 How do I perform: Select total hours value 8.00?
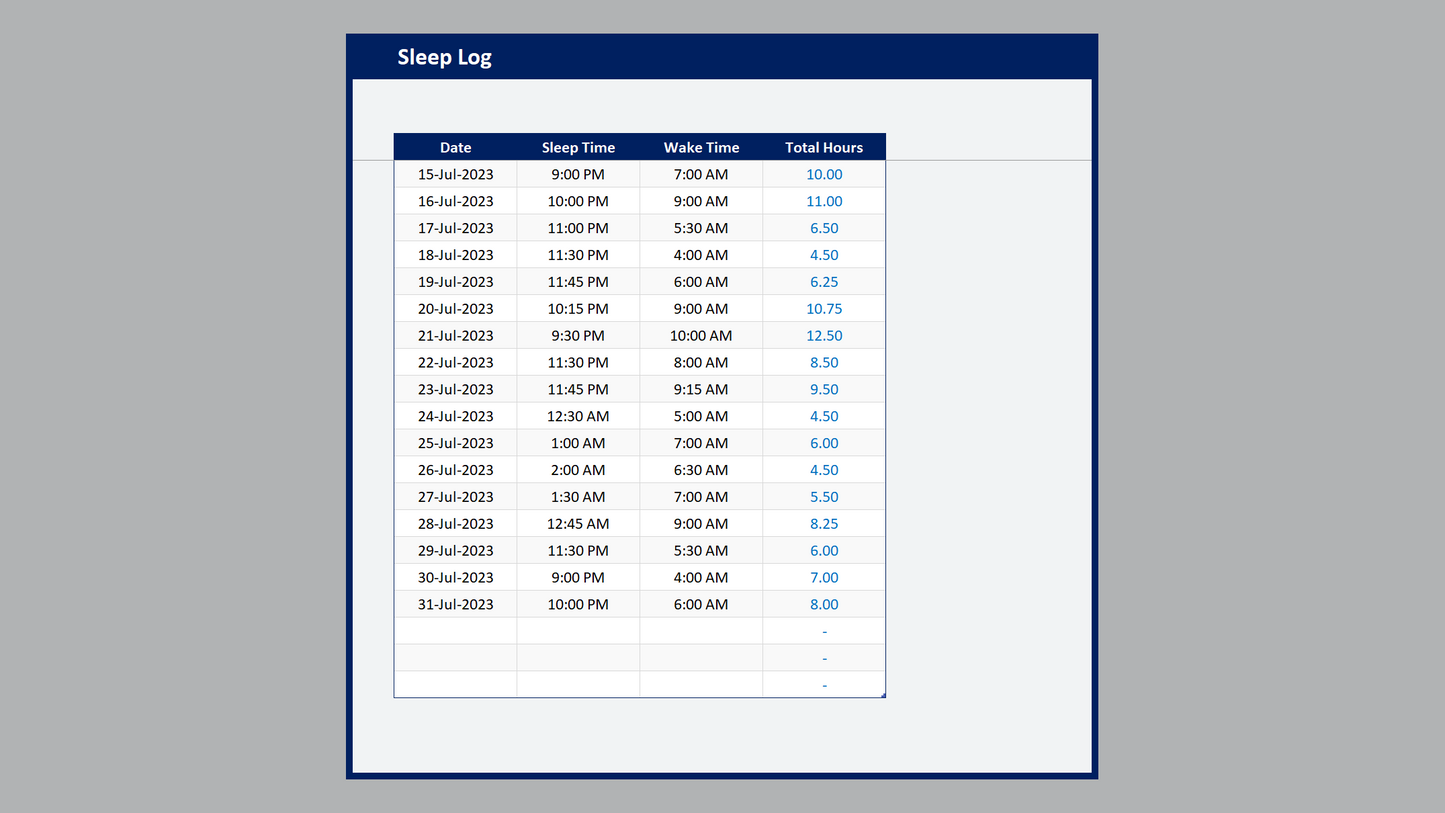click(824, 605)
